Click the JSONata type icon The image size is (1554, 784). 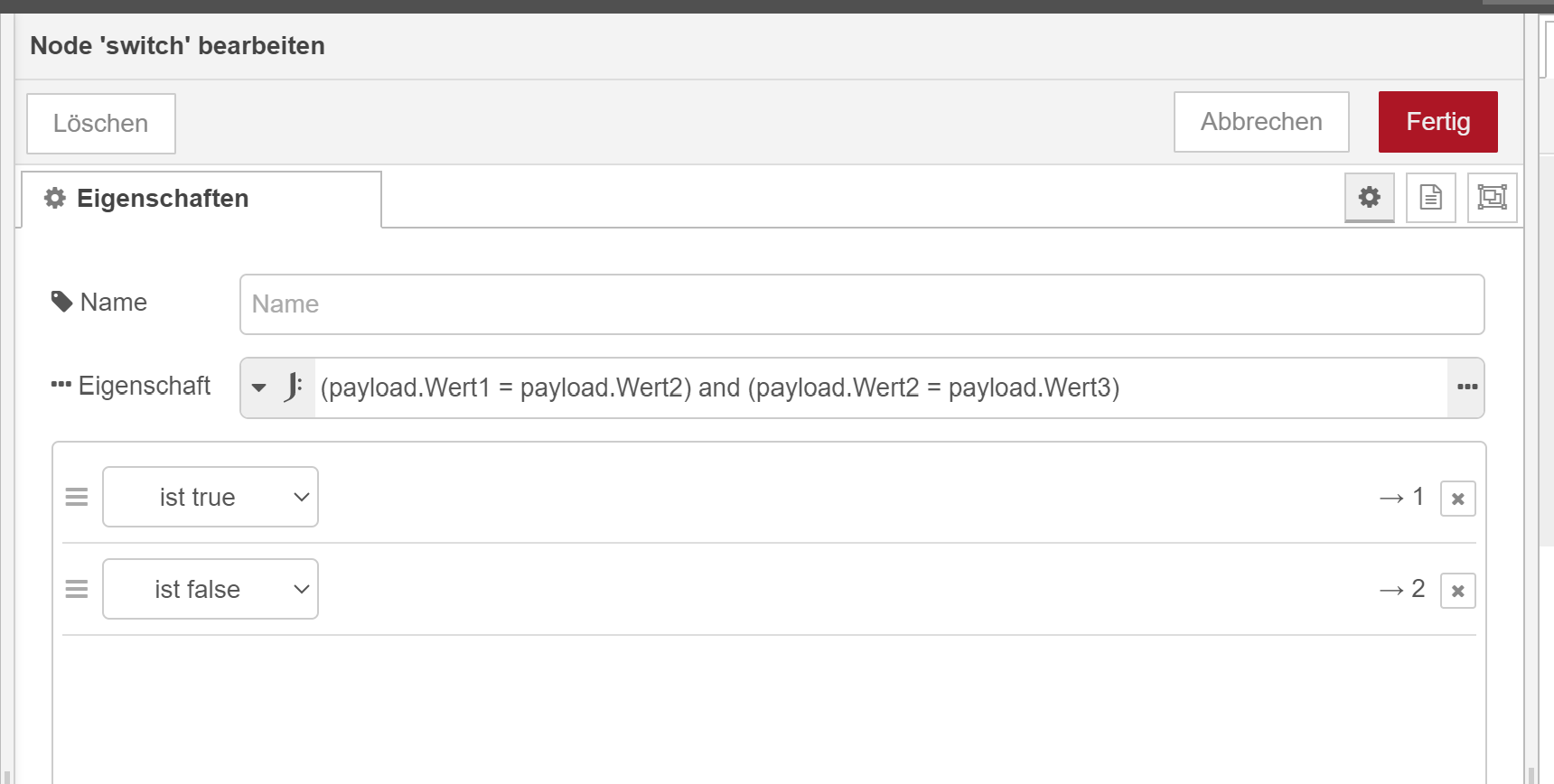click(x=293, y=387)
